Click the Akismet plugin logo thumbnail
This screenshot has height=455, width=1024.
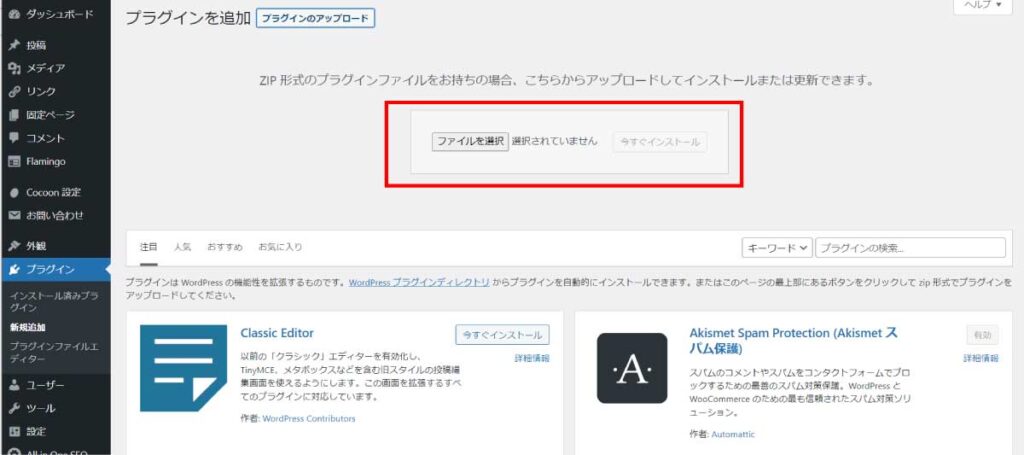pyautogui.click(x=632, y=368)
